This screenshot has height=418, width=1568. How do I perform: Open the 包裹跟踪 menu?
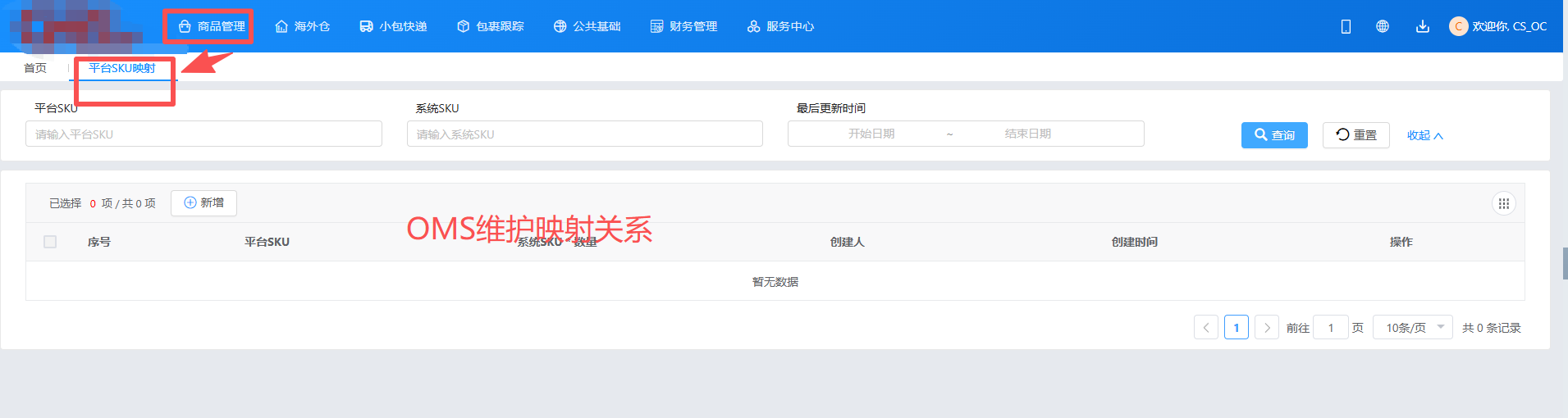tap(490, 26)
